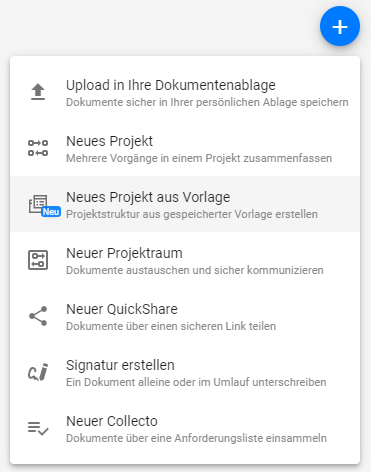Screen dimensions: 371x472
Task: Open Neues Projekt aus Vorlage
Action: (x=185, y=204)
